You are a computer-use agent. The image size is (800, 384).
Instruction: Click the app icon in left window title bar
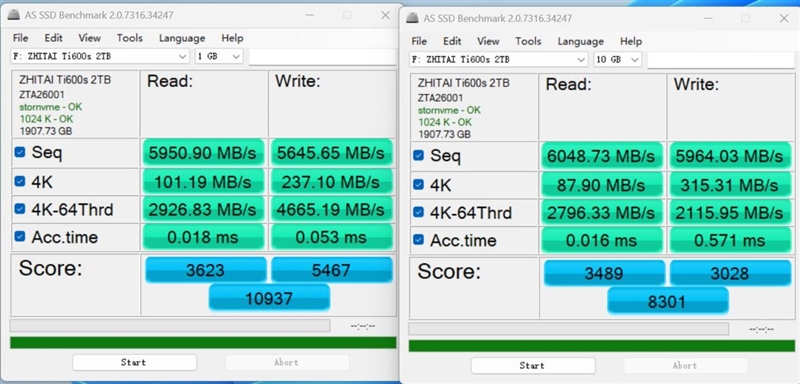[x=14, y=15]
